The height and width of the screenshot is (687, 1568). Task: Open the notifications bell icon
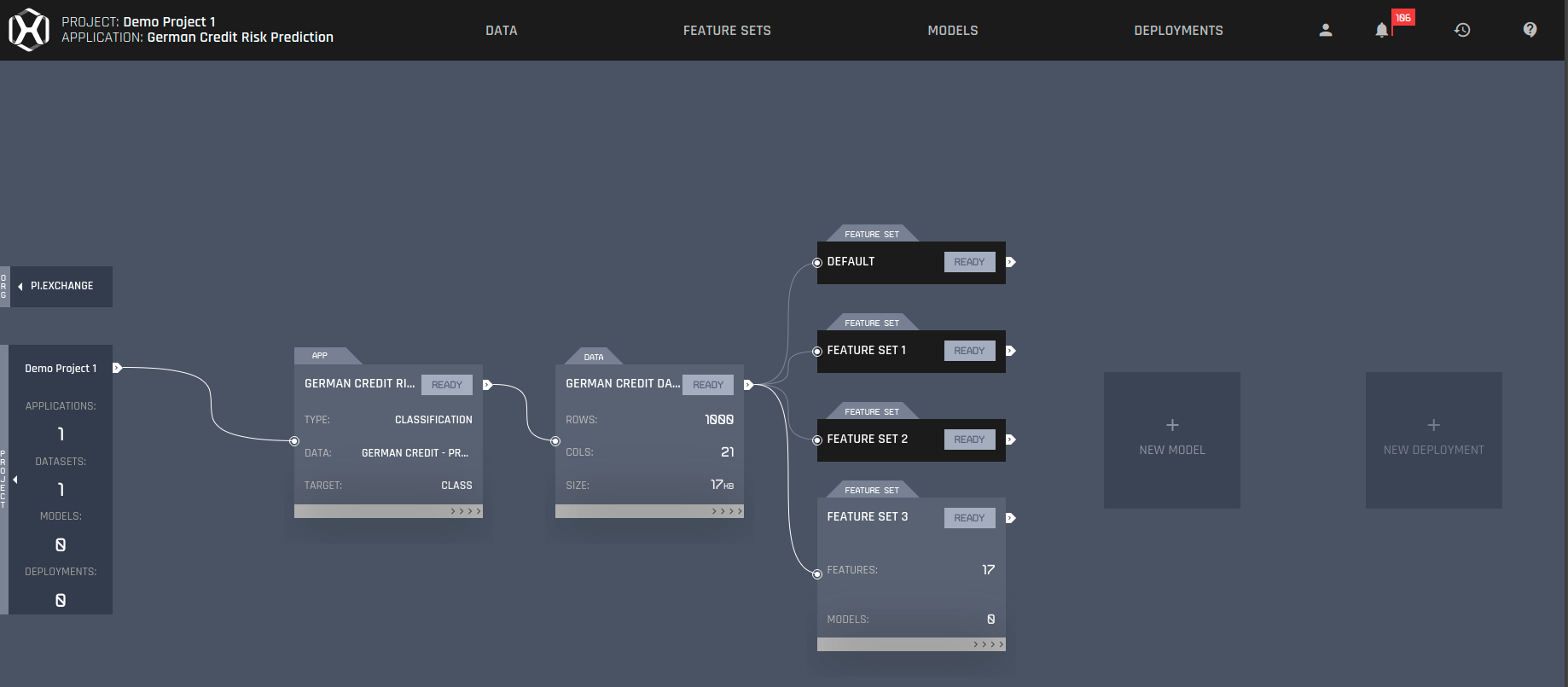point(1381,30)
